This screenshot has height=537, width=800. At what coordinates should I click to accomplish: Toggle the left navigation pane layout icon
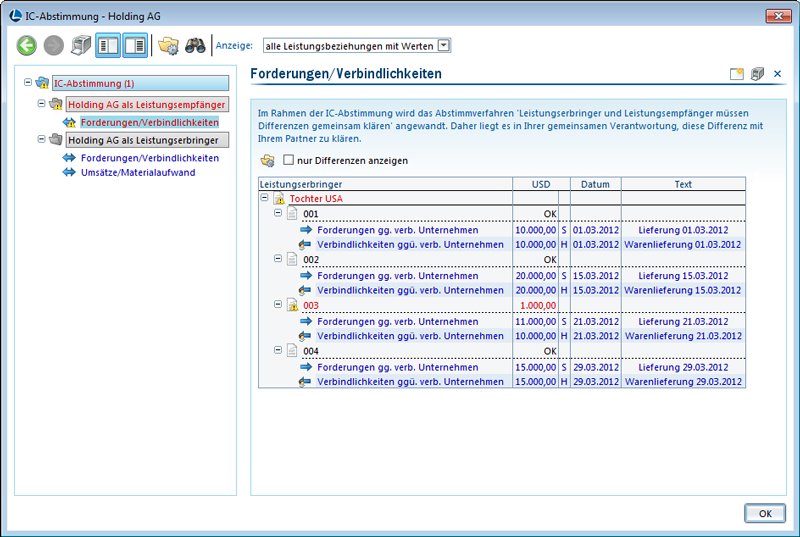pos(108,46)
